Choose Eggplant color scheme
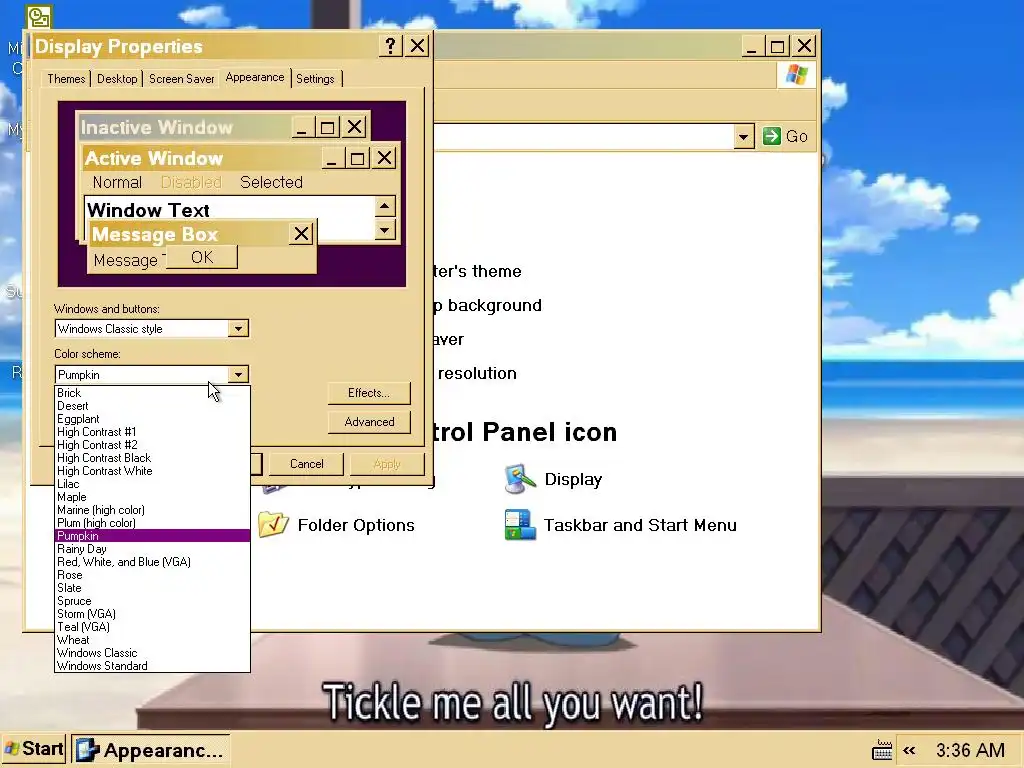Image resolution: width=1024 pixels, height=768 pixels. [x=152, y=419]
